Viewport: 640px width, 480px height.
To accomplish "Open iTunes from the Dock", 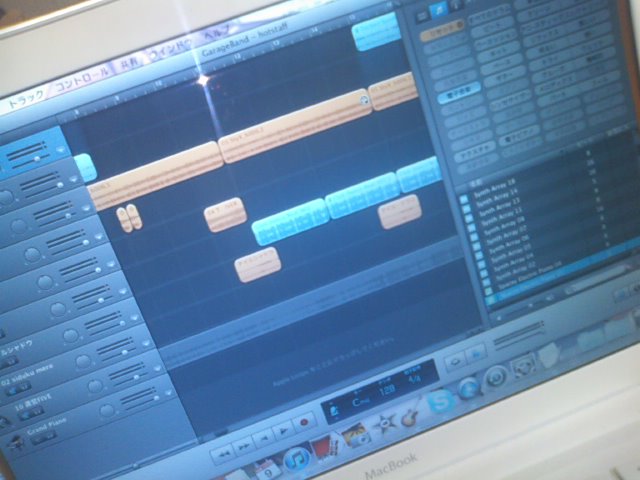I will pos(297,460).
